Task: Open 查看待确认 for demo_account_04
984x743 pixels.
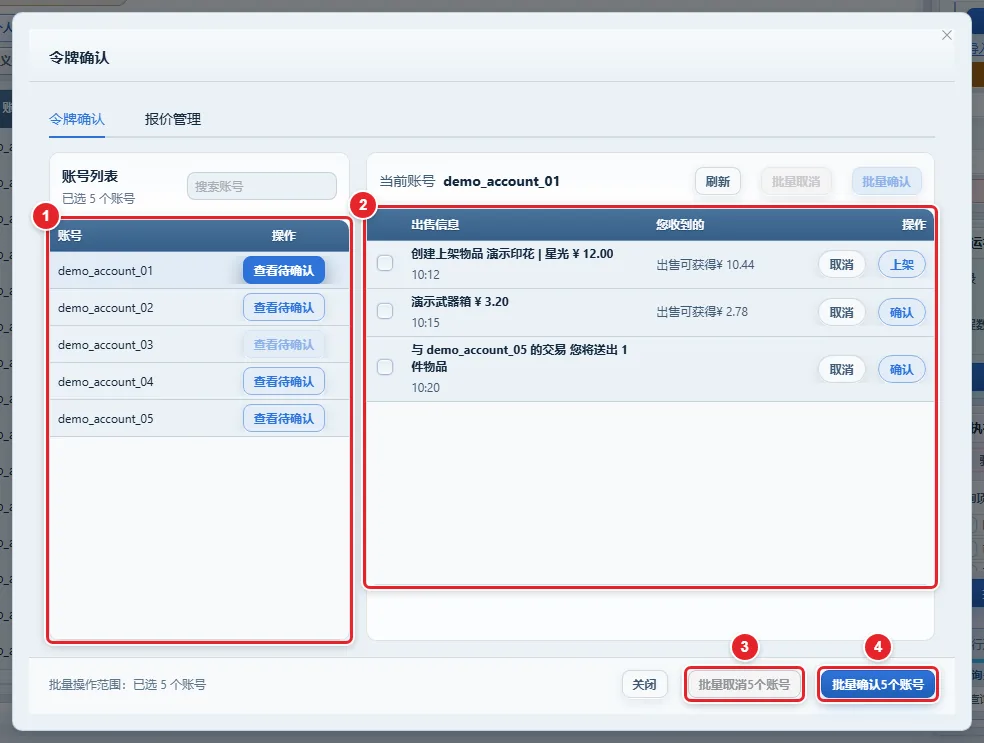Action: pyautogui.click(x=284, y=382)
